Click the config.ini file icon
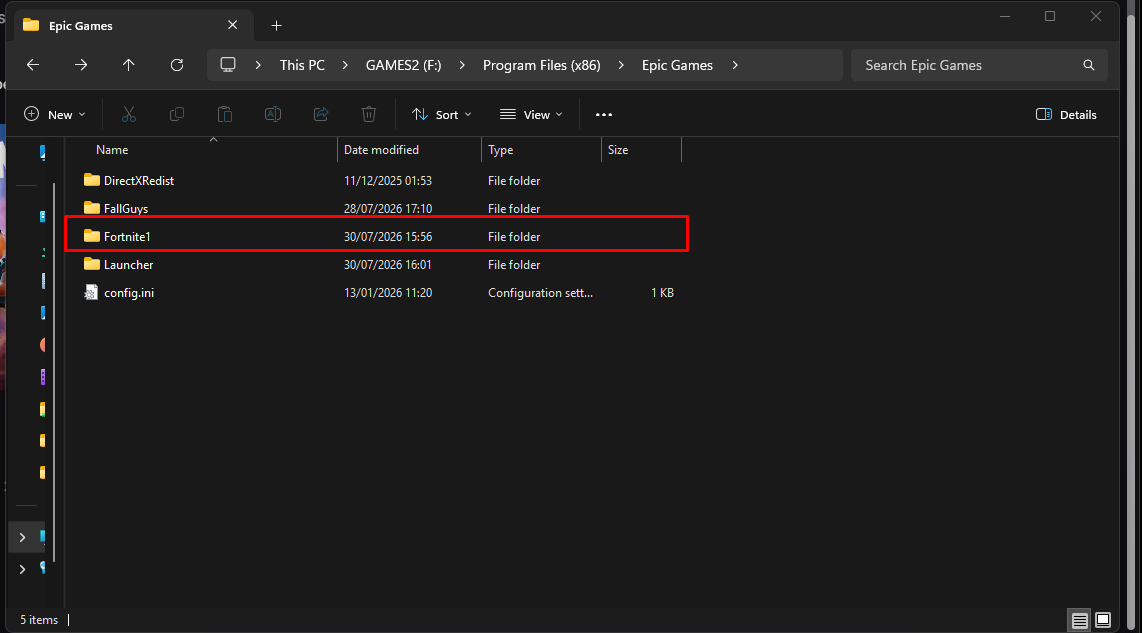This screenshot has height=633, width=1142. (x=91, y=292)
